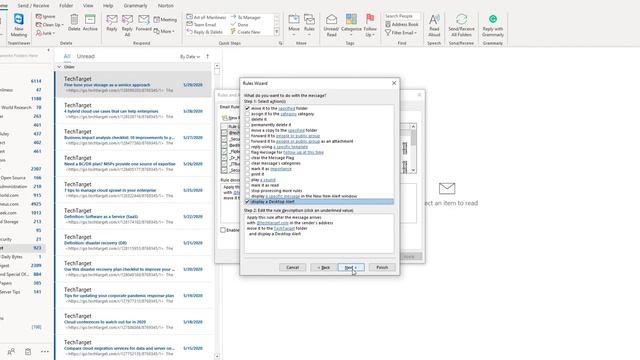Open the Help ribbon tab
This screenshot has width=640, height=360.
coord(108,6)
